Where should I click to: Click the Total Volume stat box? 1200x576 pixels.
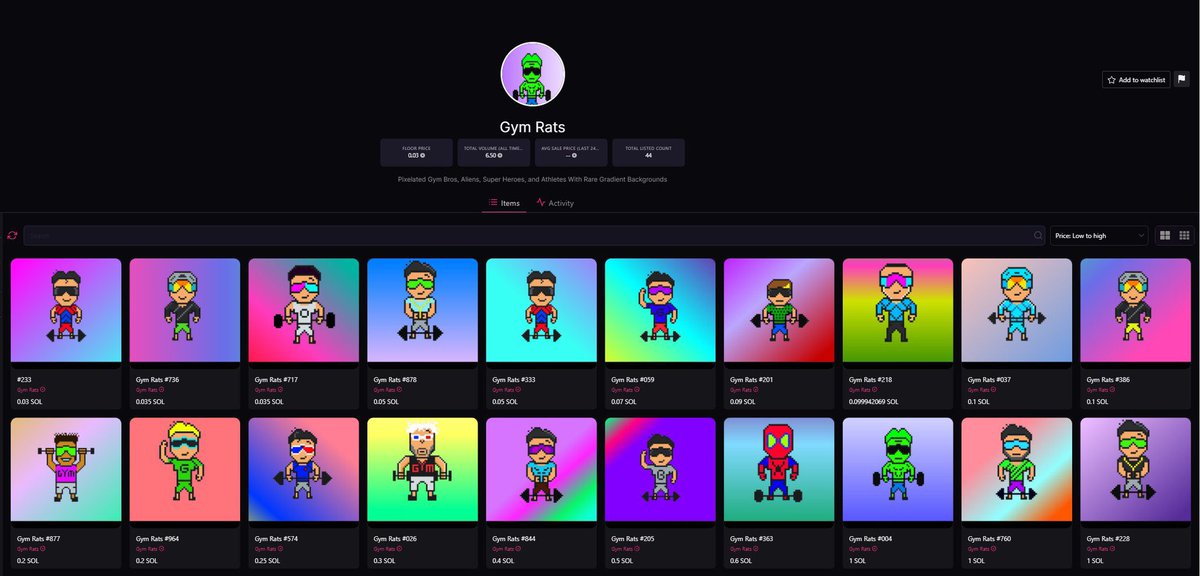pyautogui.click(x=492, y=152)
